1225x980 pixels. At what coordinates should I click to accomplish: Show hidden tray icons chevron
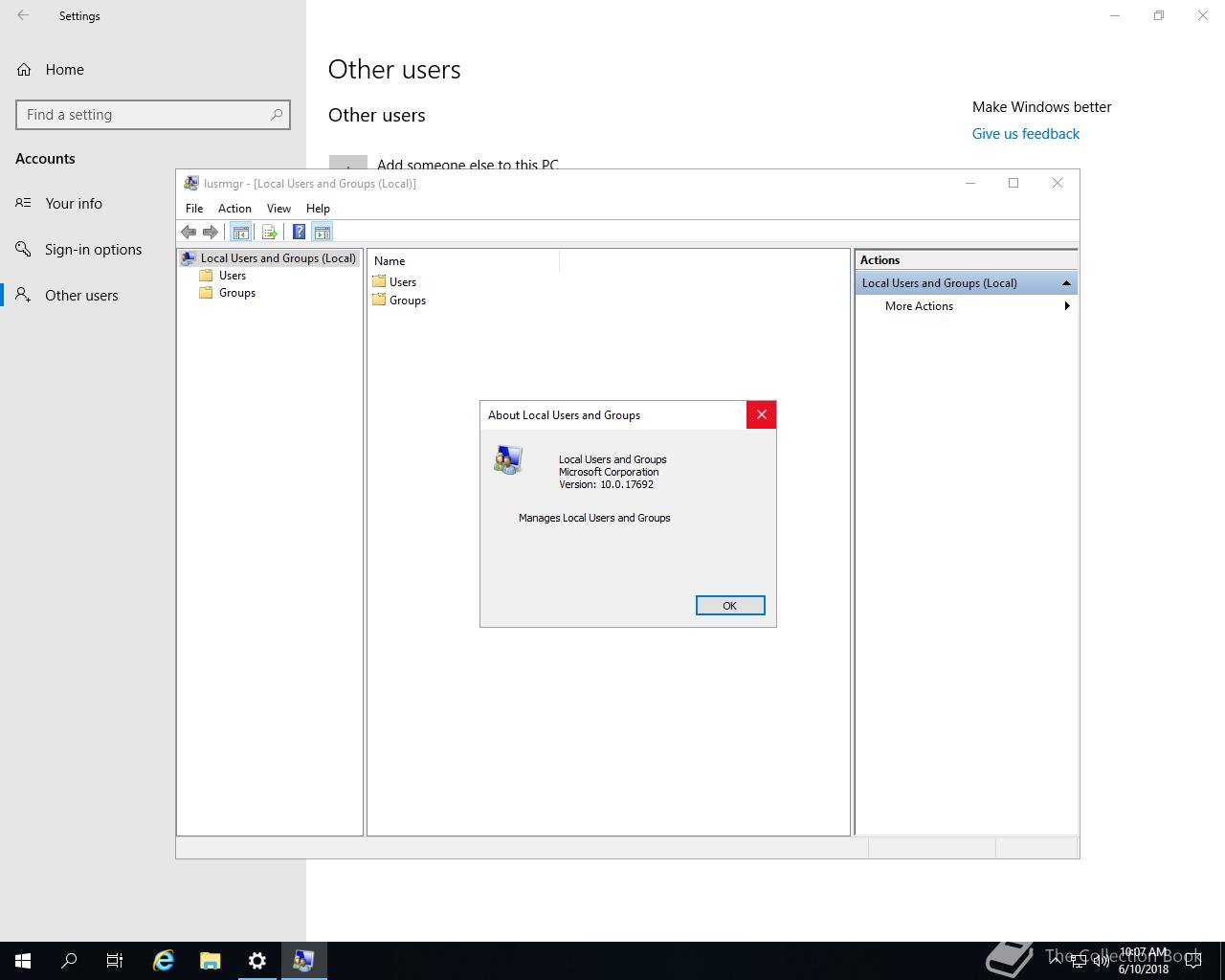coord(1057,961)
